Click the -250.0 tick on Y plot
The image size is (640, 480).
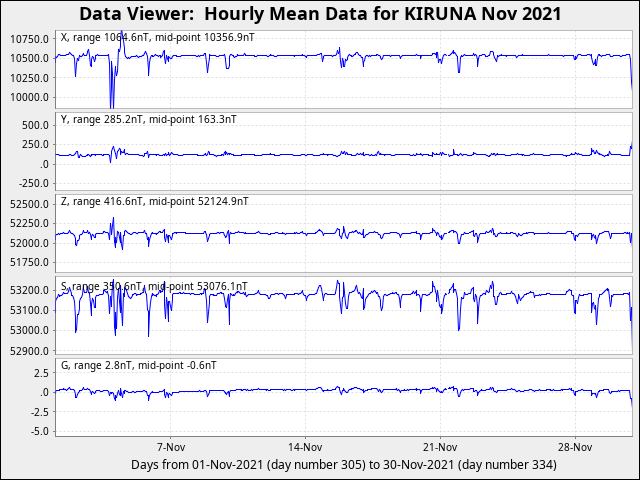(x=32, y=183)
